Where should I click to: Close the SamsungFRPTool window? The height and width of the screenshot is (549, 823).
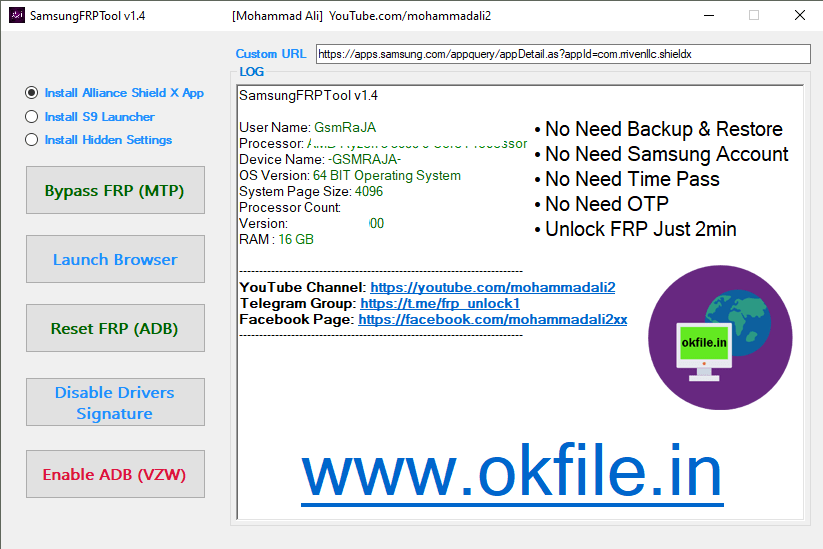click(x=799, y=15)
